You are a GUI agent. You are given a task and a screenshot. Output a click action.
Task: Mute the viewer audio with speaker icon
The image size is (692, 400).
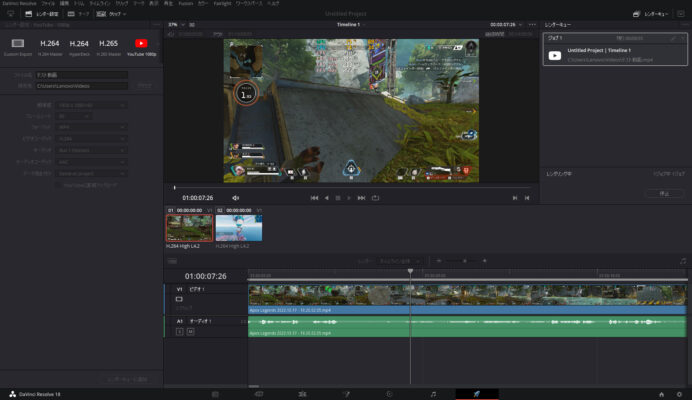coord(236,198)
